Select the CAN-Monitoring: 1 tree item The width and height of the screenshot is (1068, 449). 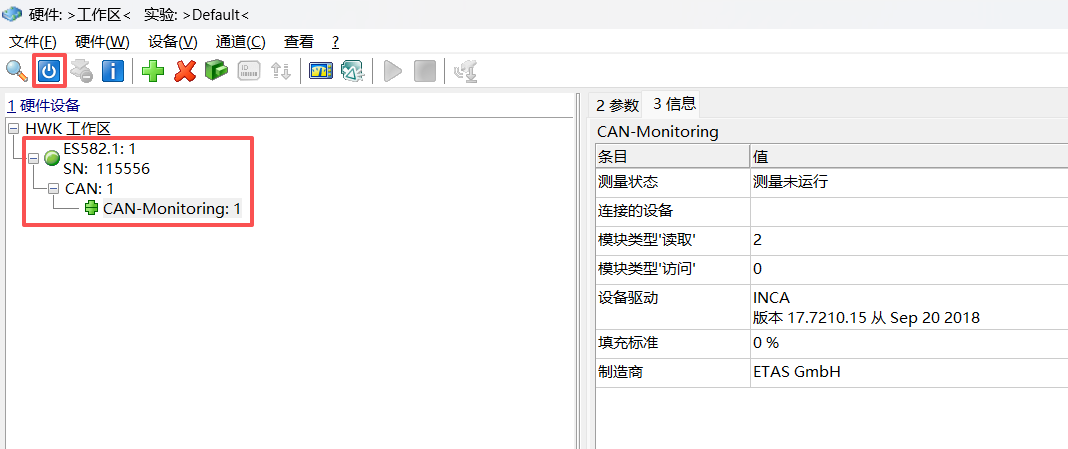(172, 209)
